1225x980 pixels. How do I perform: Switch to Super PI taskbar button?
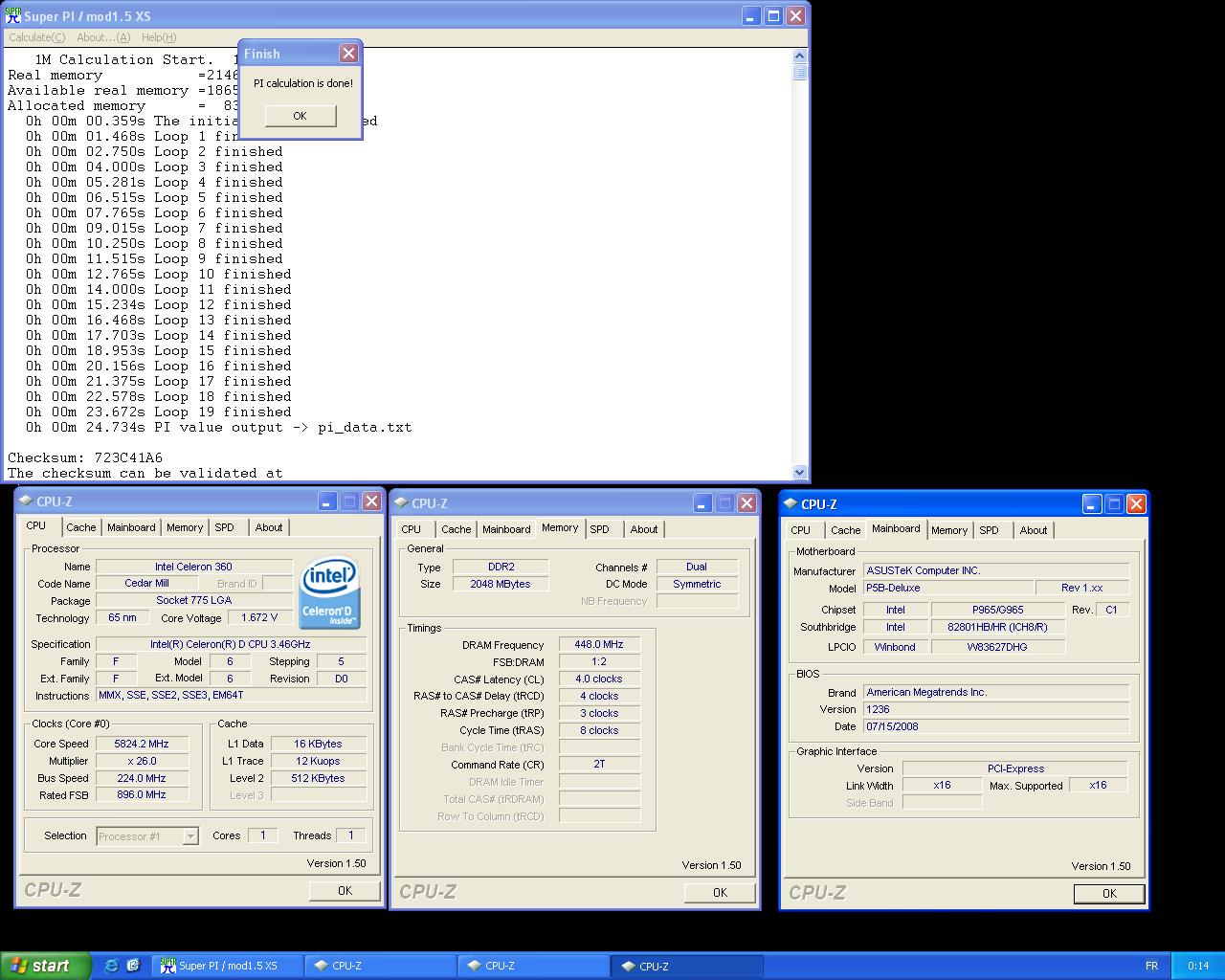[228, 966]
